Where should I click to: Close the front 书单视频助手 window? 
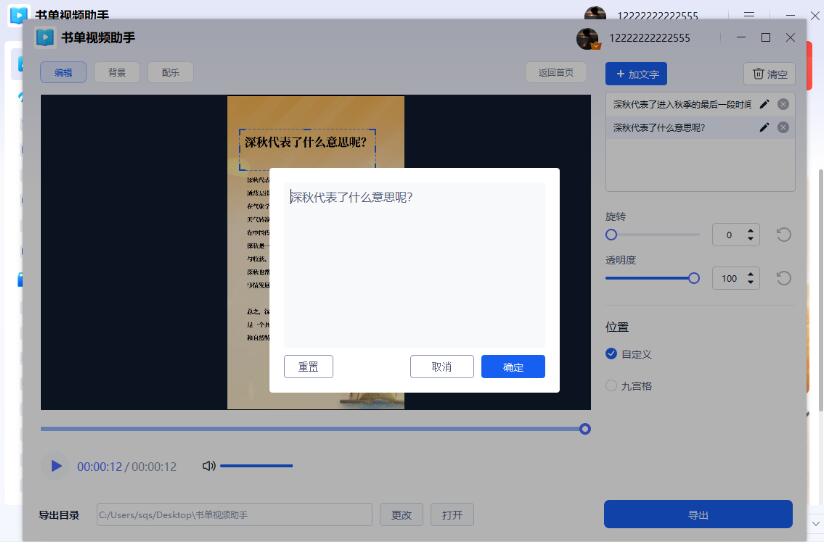790,38
